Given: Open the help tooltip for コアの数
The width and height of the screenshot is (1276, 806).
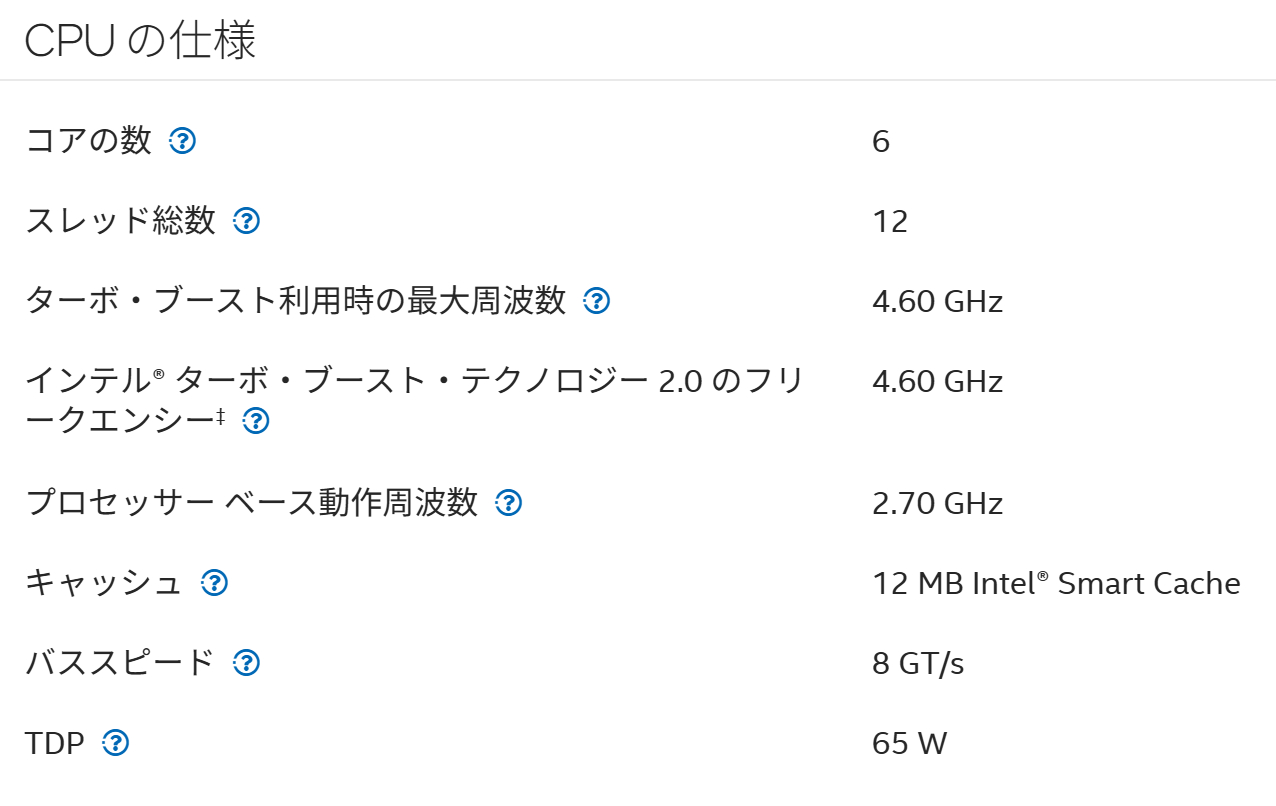Looking at the screenshot, I should click(x=182, y=141).
